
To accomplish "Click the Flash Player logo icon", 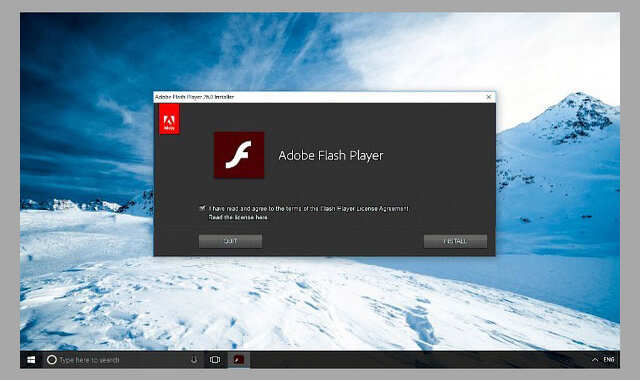I will tap(239, 155).
